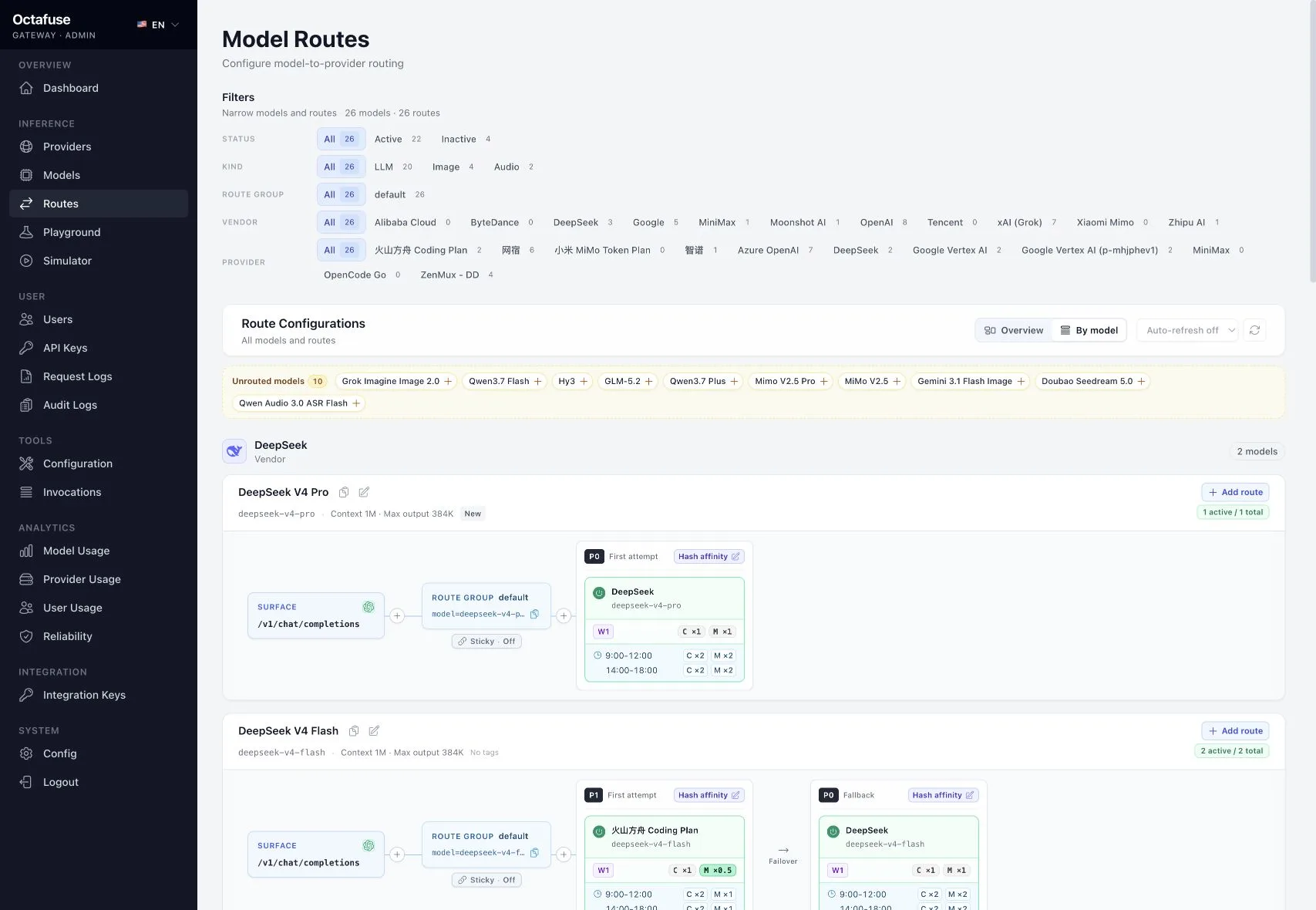Open the Dashboard page
Screen dimensions: 1316x910
pos(99,88)
